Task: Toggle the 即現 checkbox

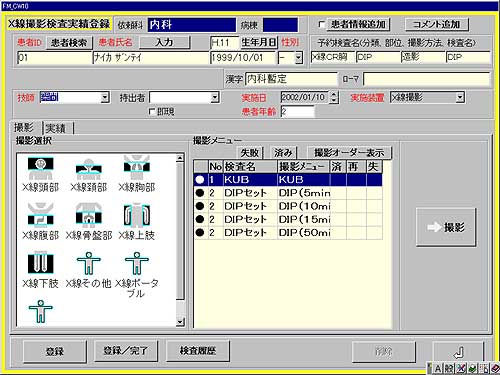Action: pos(152,111)
